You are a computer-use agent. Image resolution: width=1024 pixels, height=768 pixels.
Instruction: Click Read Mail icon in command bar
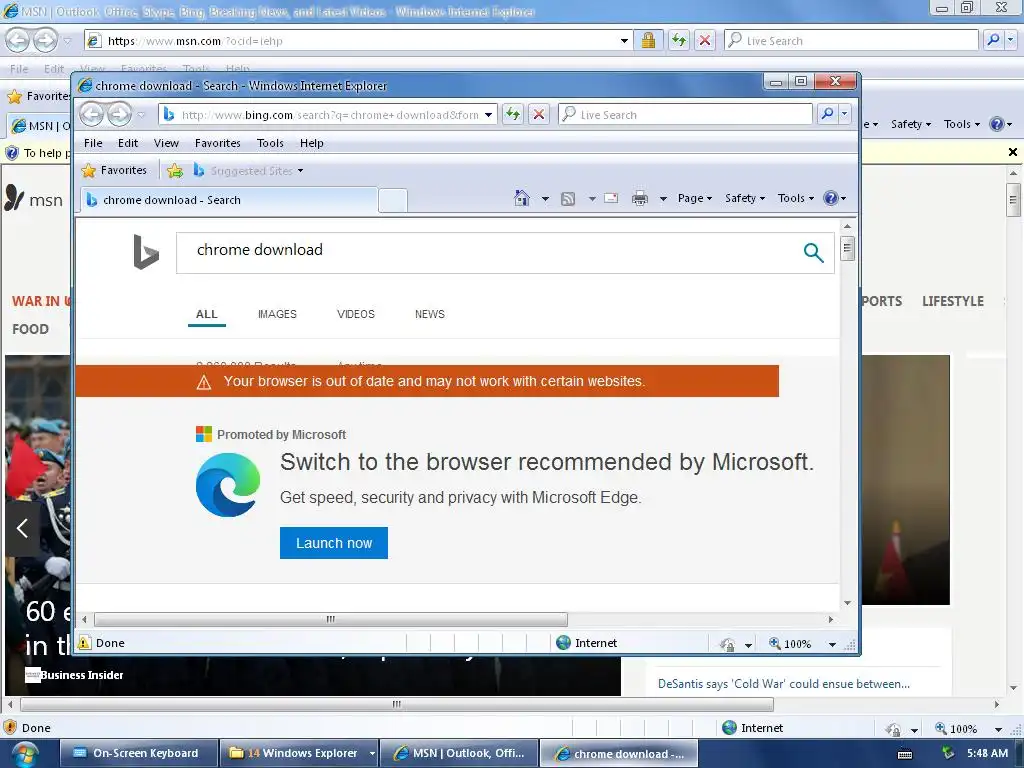click(x=611, y=198)
